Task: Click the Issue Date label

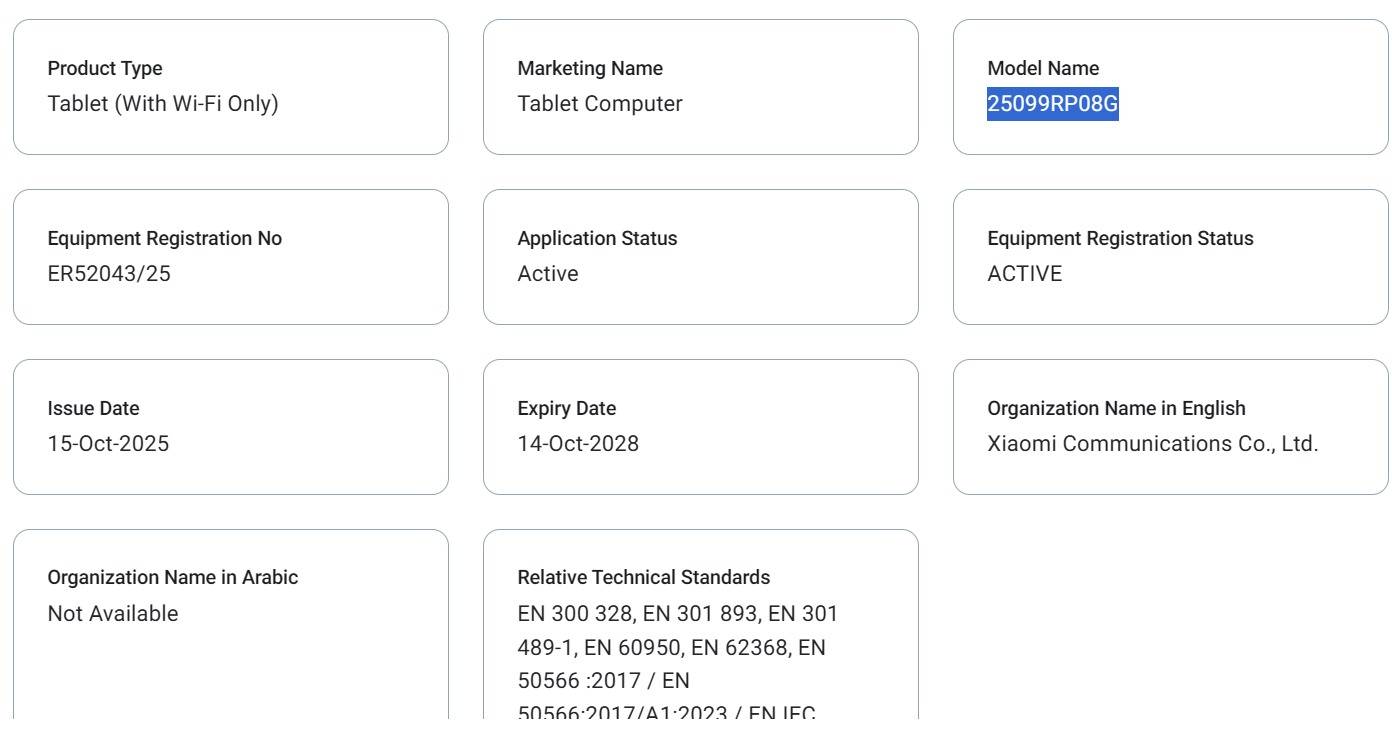Action: pos(94,409)
